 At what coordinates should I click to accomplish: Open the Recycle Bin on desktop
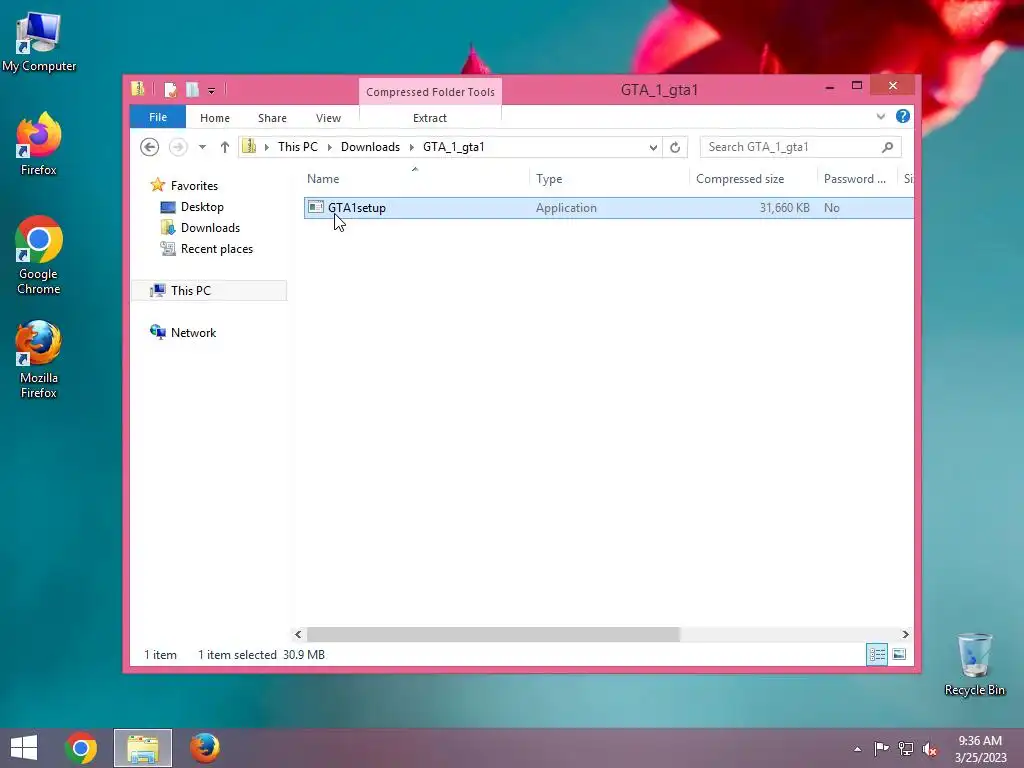pos(974,664)
